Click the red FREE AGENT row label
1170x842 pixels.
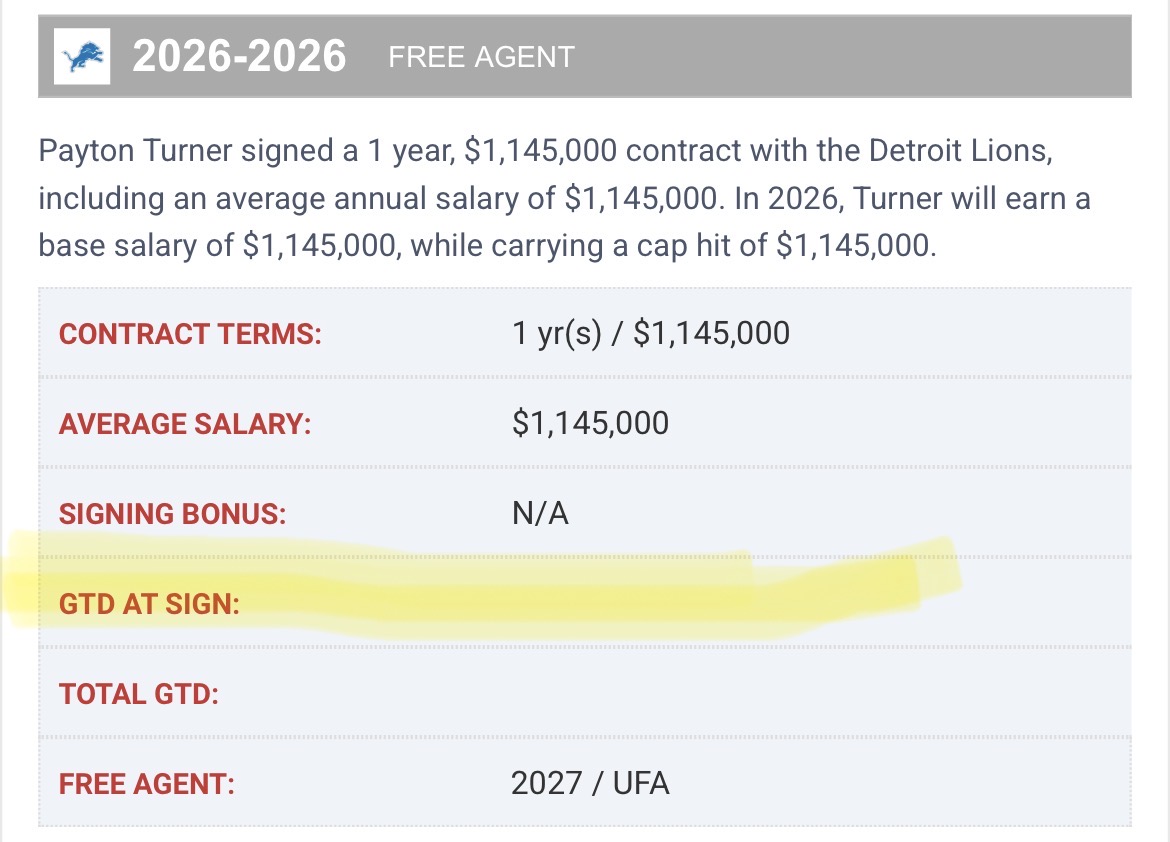(147, 785)
